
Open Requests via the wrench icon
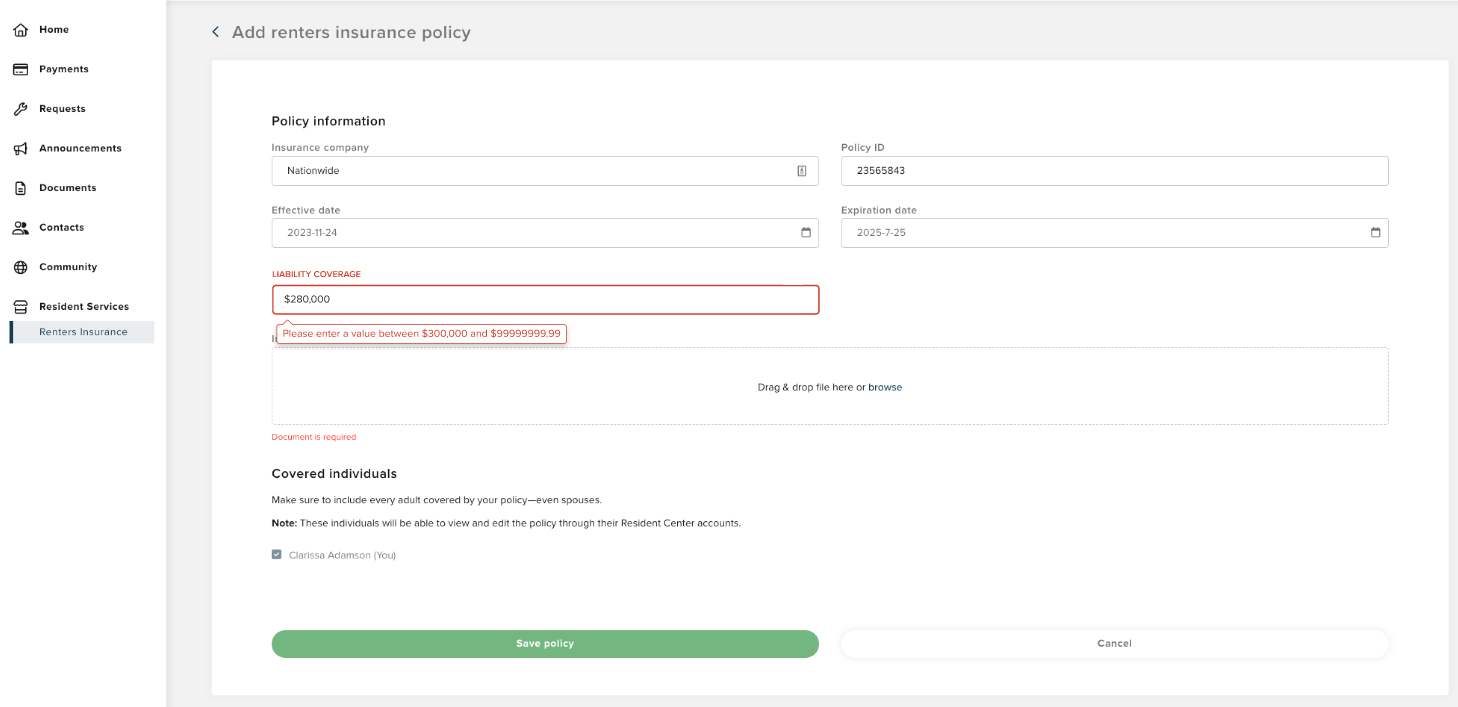(20, 108)
